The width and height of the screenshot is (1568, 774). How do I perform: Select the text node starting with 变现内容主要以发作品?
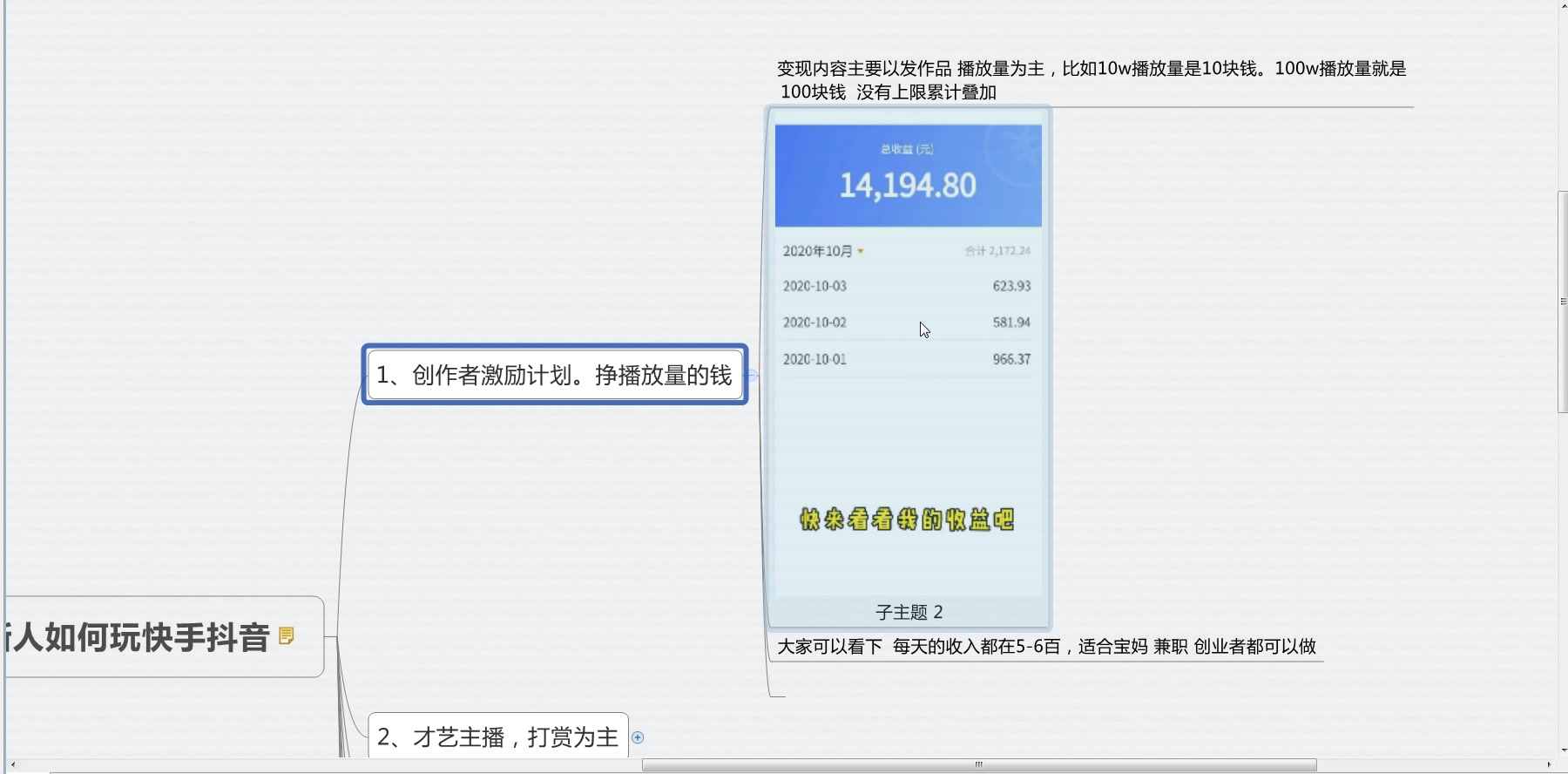click(x=1092, y=80)
